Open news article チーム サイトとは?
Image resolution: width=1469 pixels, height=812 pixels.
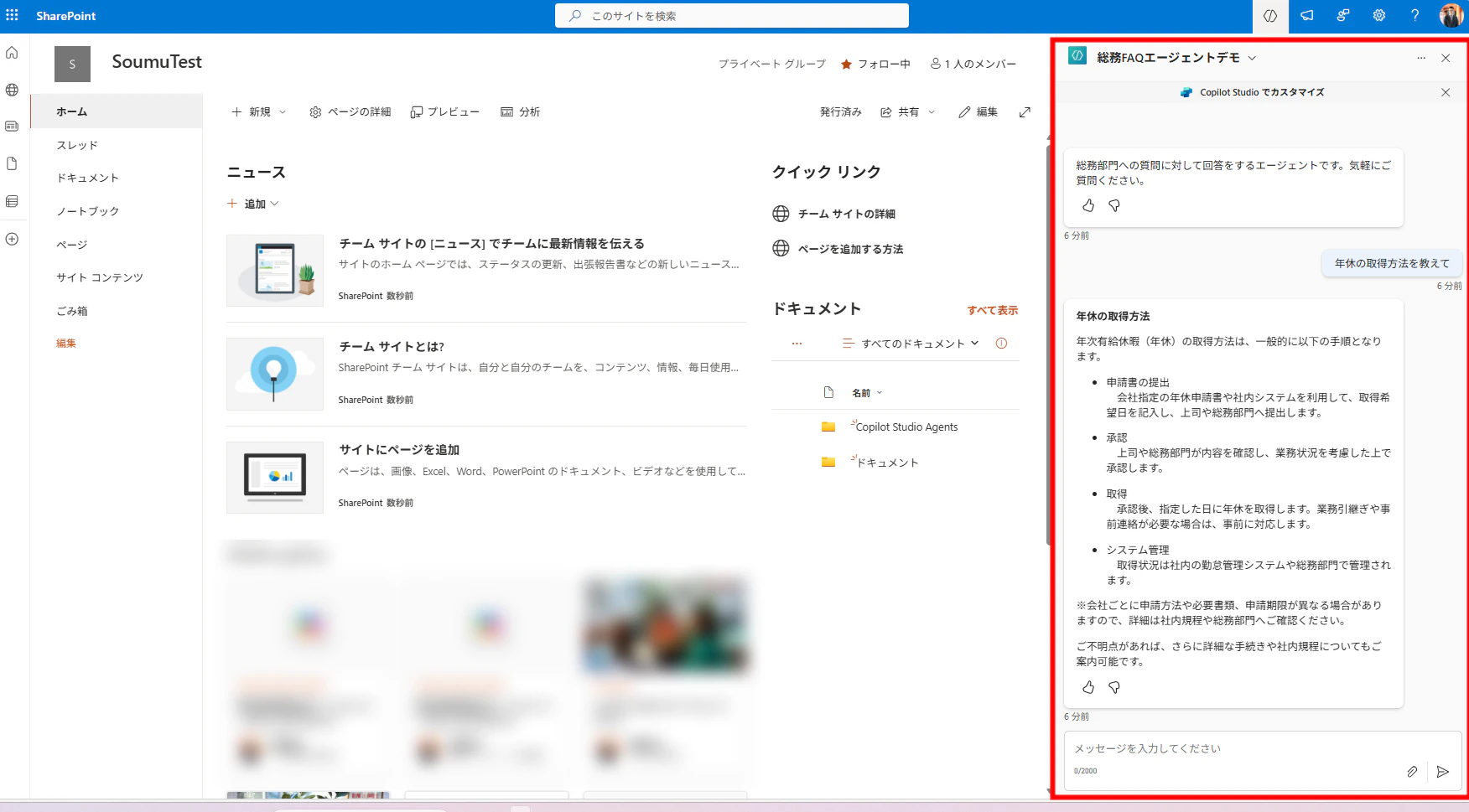[392, 346]
